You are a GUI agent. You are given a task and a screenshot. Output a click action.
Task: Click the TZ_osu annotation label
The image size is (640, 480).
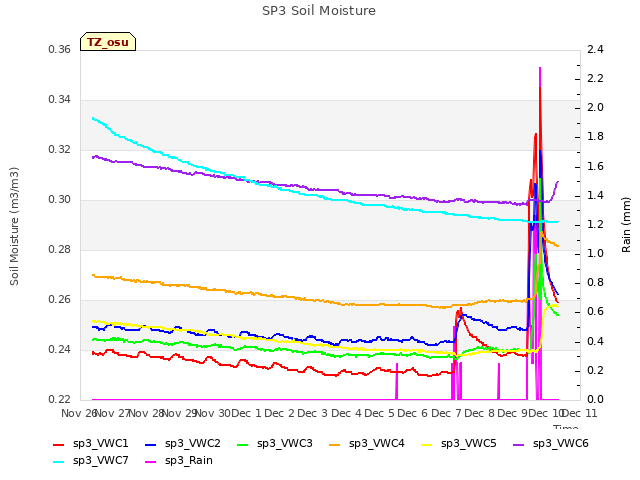coord(108,42)
